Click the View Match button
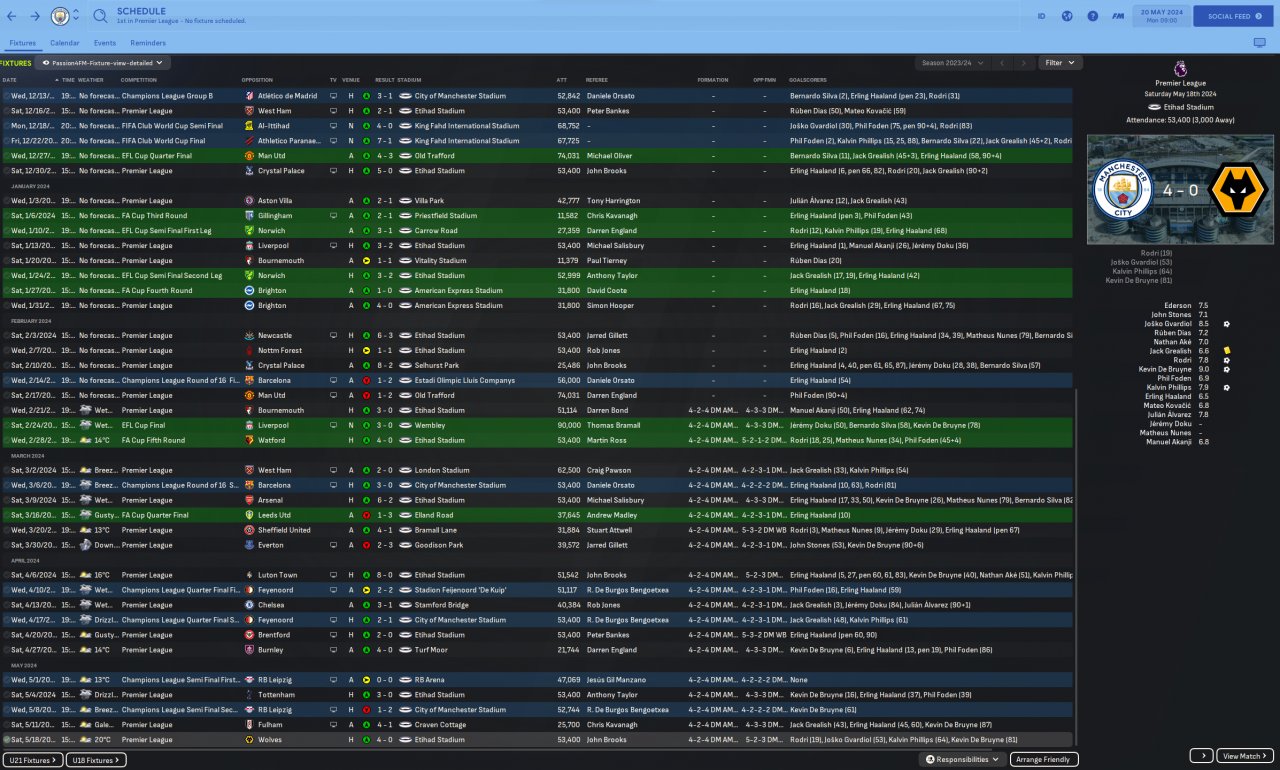This screenshot has height=770, width=1280. click(x=1246, y=756)
